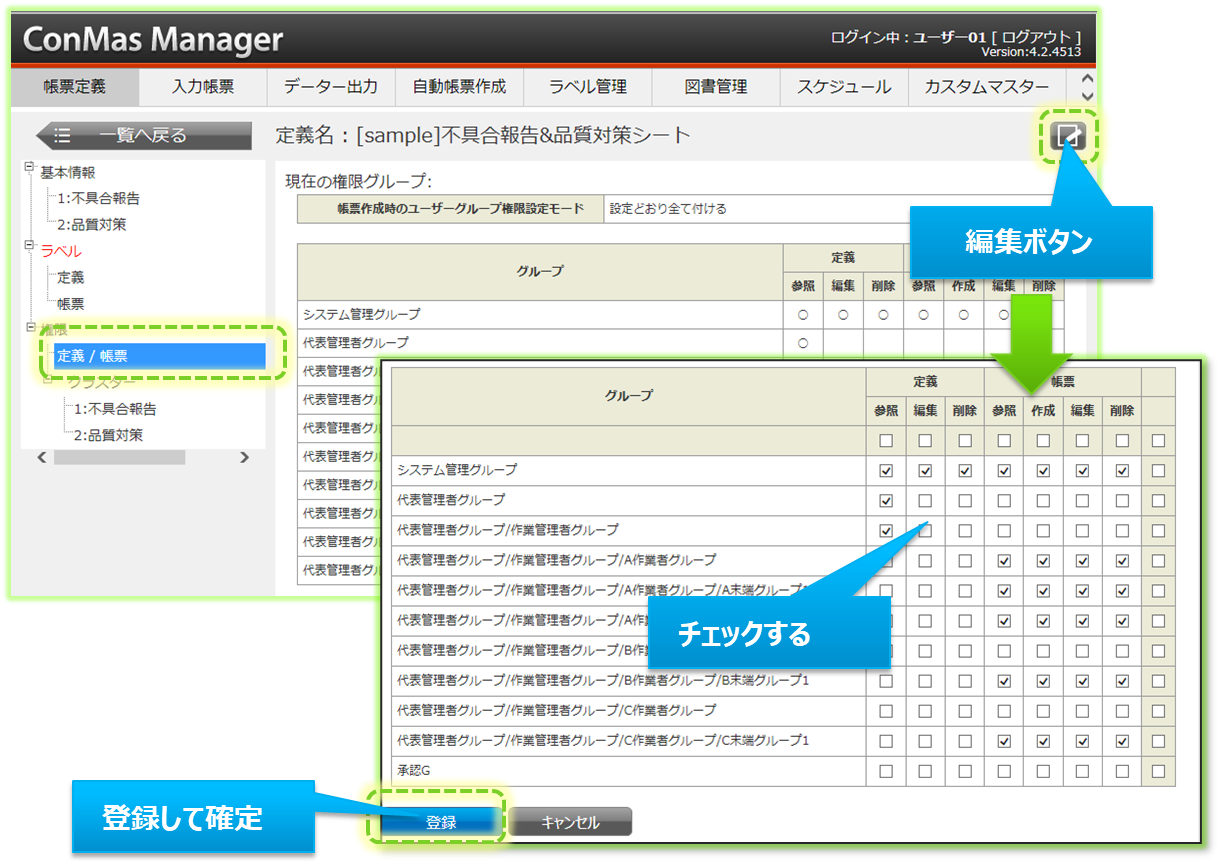Check 定義 編集 box for 代表管理者グループ
The width and height of the screenshot is (1225, 867).
(925, 500)
